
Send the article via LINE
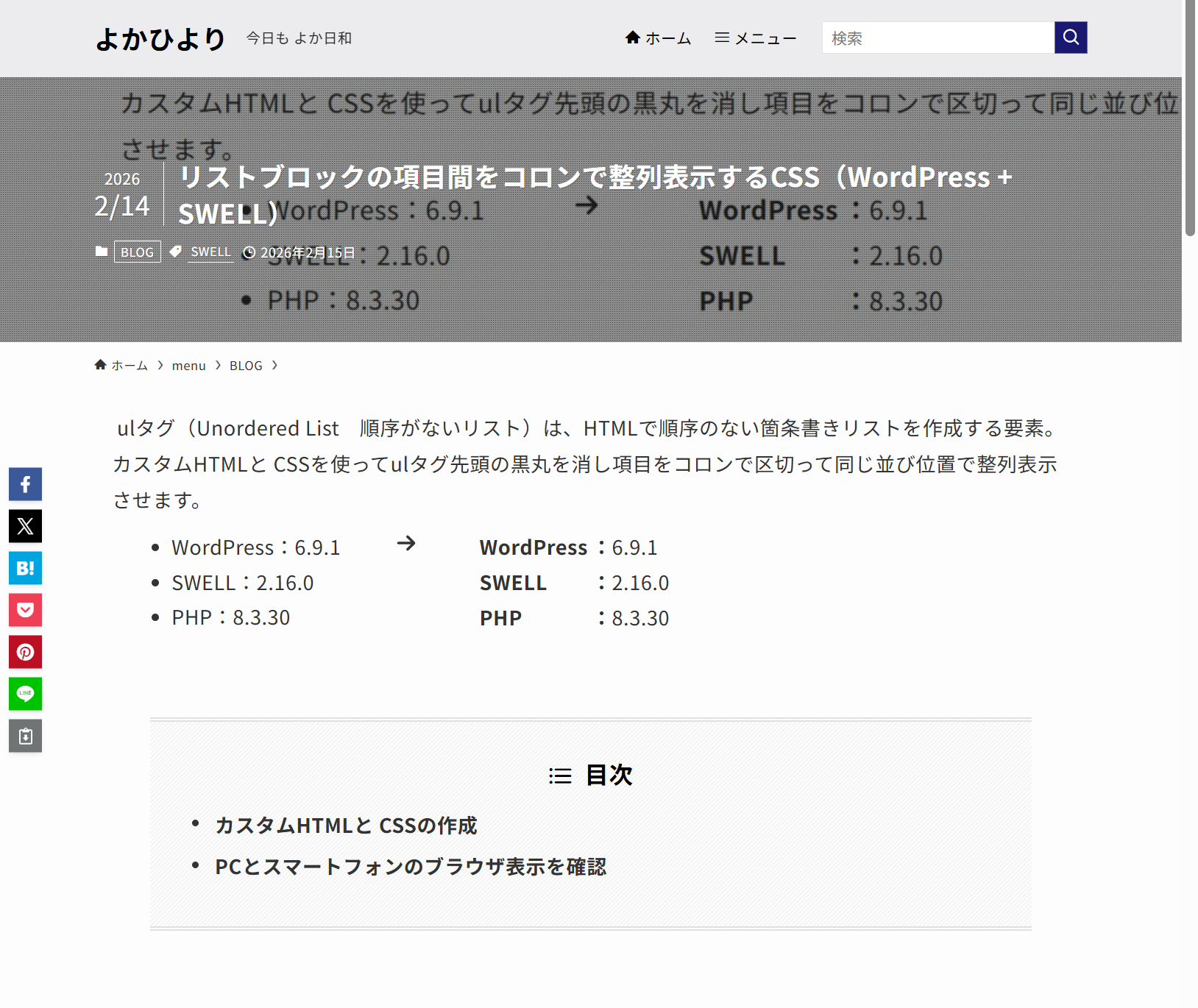[25, 694]
